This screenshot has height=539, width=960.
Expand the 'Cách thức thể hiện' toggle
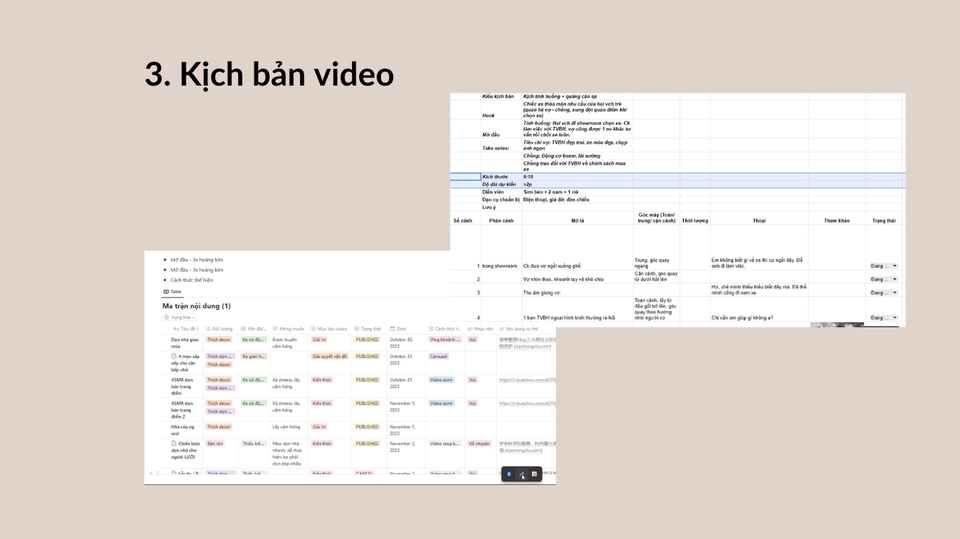(x=166, y=280)
